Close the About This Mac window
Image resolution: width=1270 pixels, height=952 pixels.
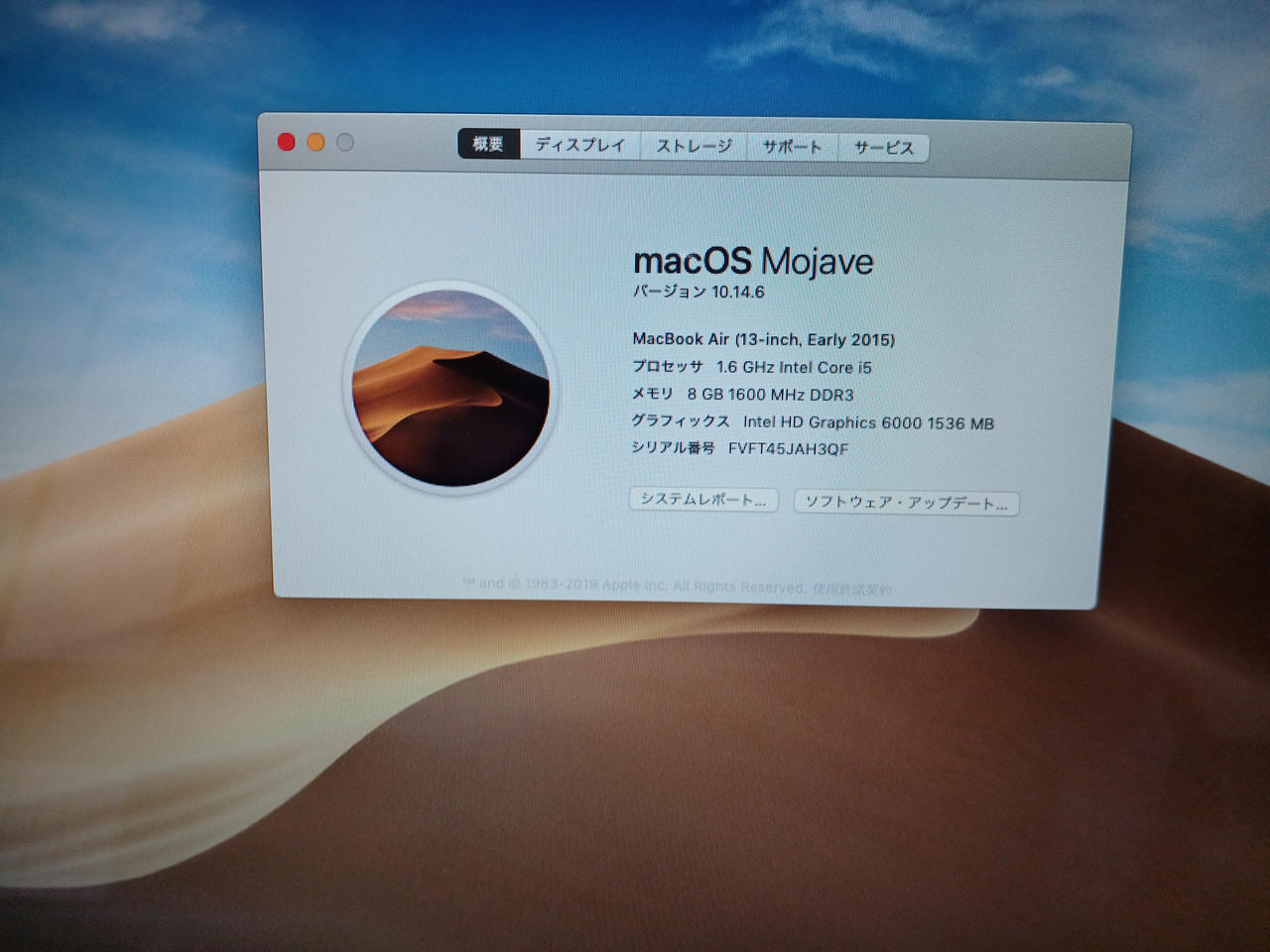point(287,142)
